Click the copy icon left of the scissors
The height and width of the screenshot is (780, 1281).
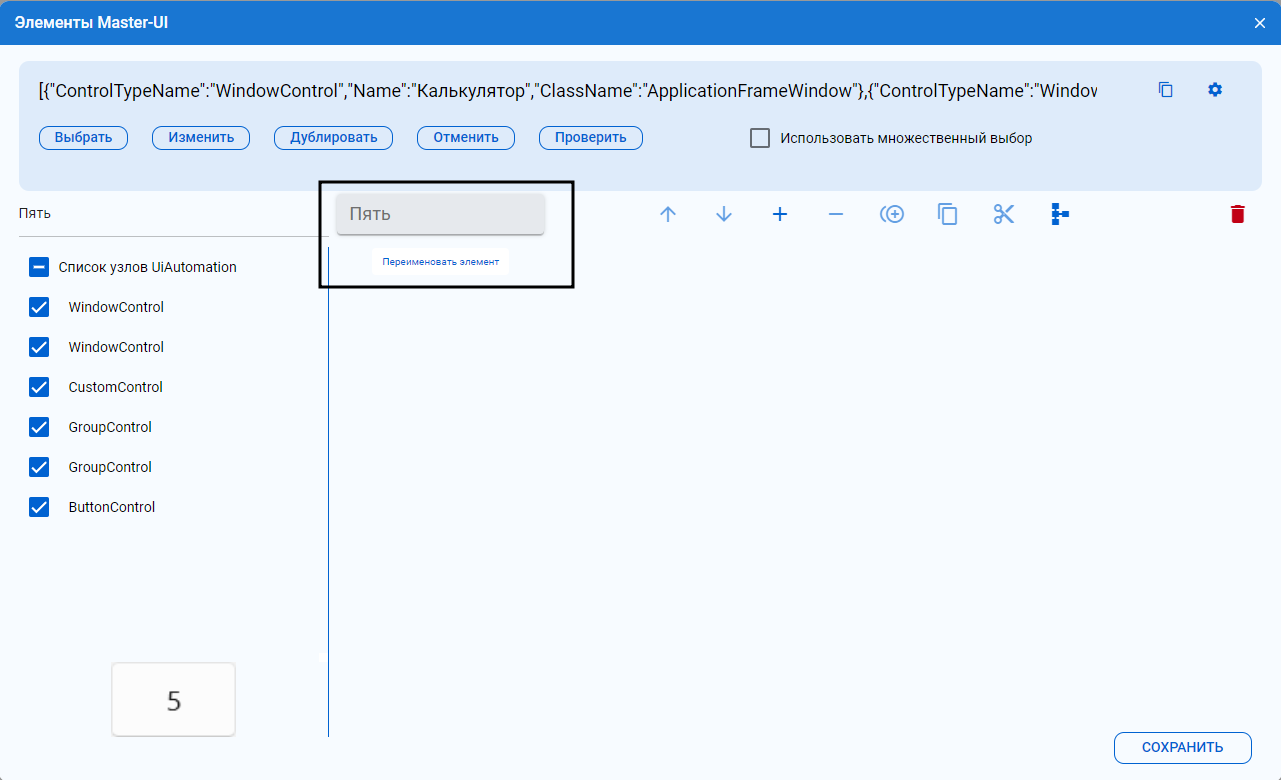tap(948, 214)
